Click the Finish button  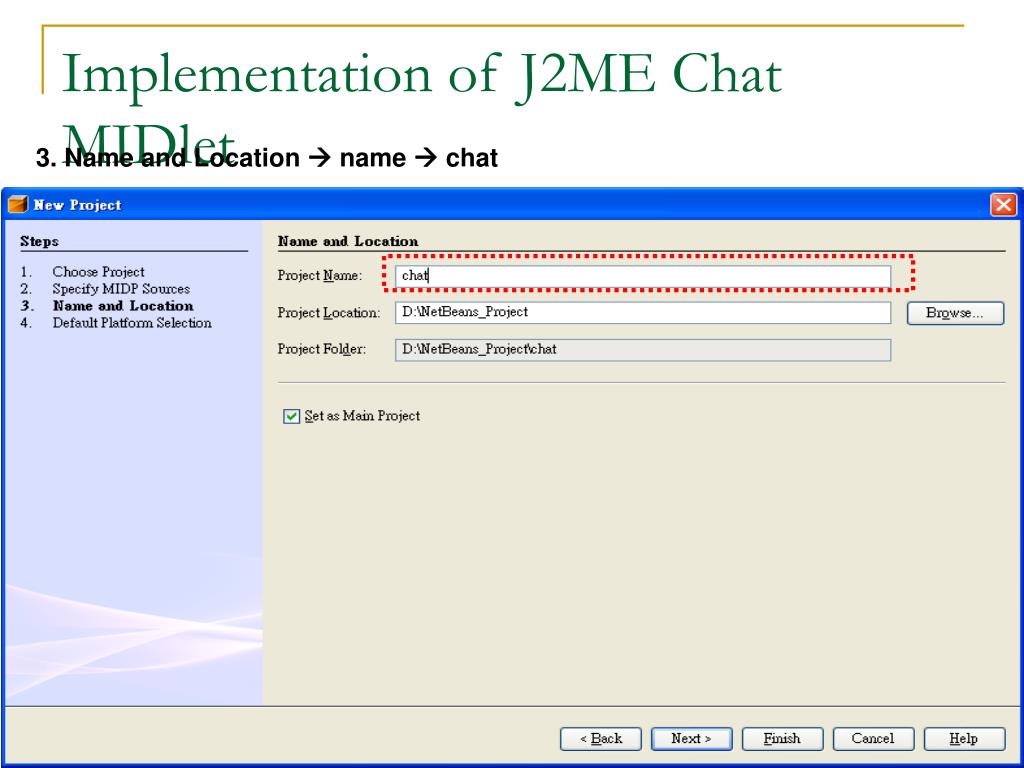pos(782,739)
